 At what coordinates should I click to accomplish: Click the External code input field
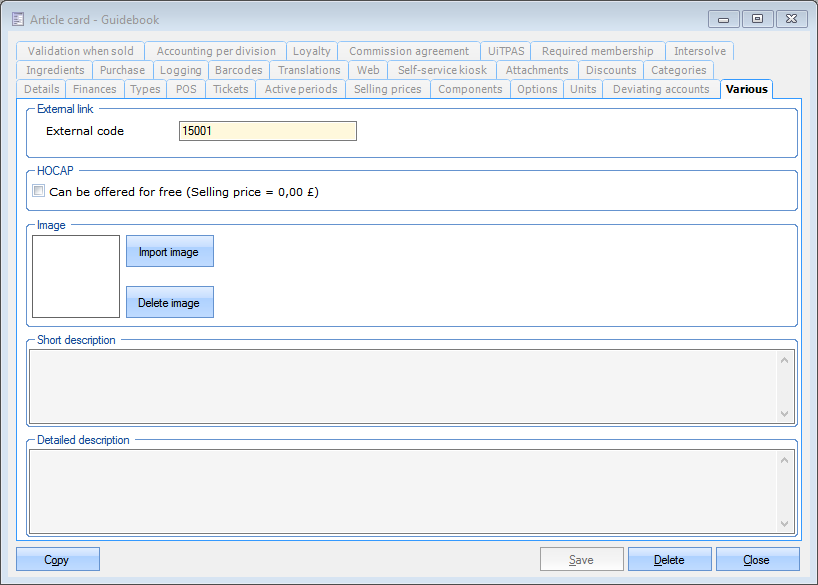(267, 131)
